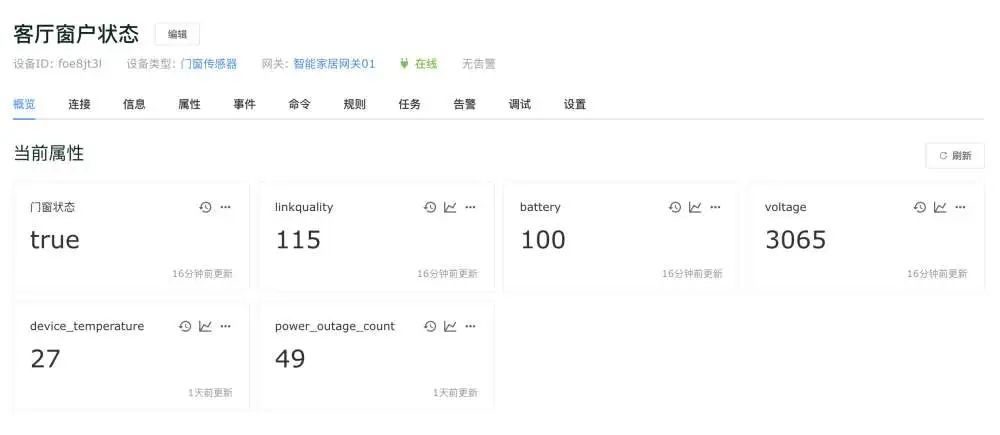Open device_temperature card more menu
This screenshot has width=1000, height=435.
225,326
